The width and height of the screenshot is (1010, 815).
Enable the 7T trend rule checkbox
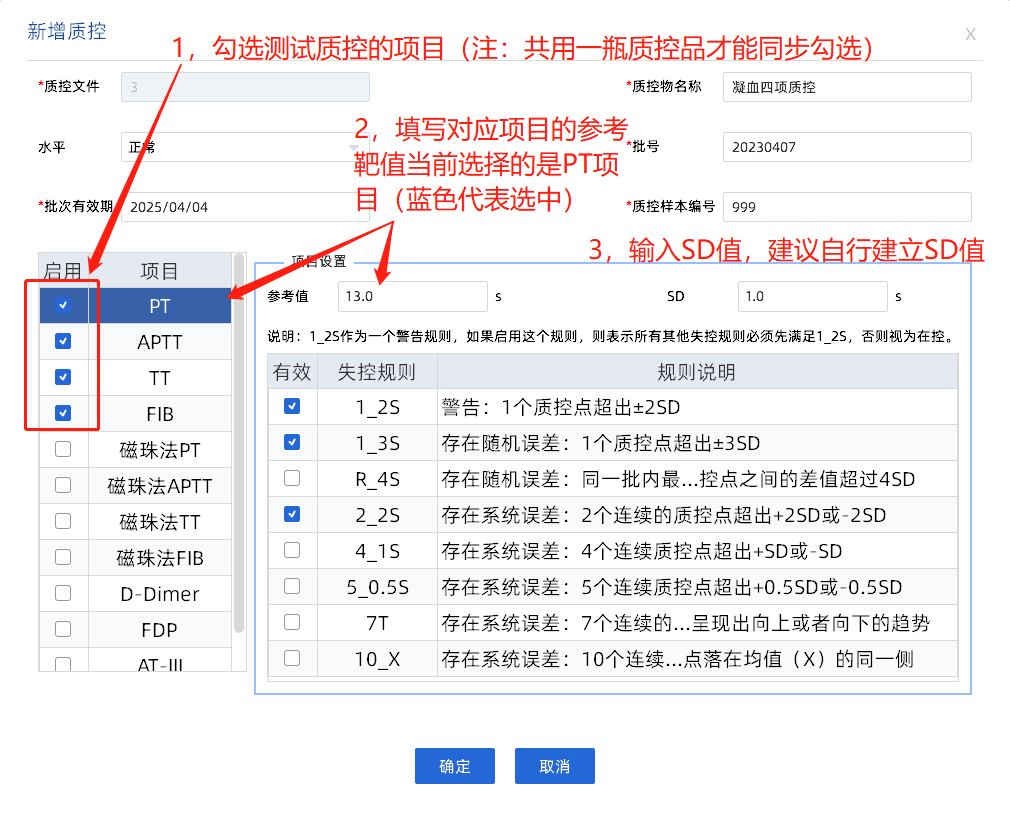(x=292, y=622)
